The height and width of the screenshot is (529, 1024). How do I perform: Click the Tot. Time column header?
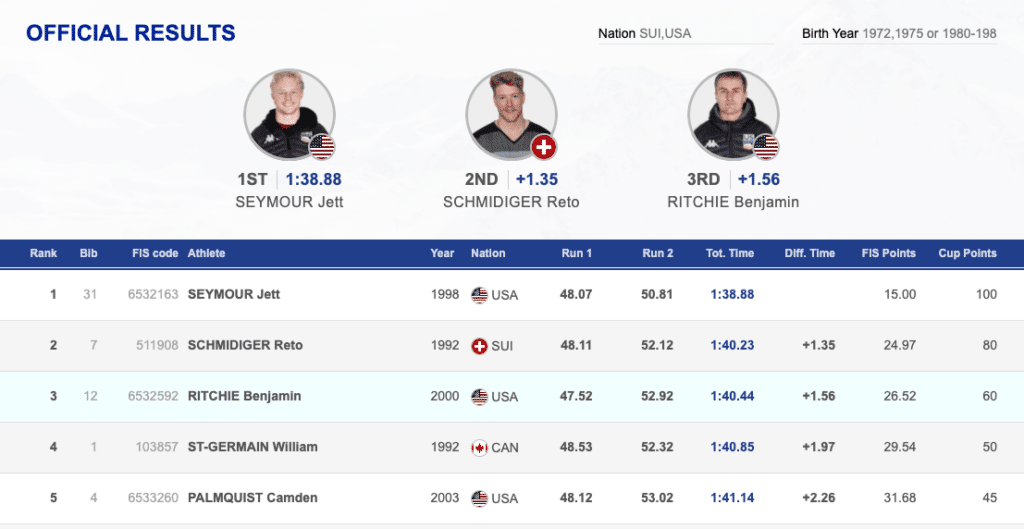[x=728, y=254]
